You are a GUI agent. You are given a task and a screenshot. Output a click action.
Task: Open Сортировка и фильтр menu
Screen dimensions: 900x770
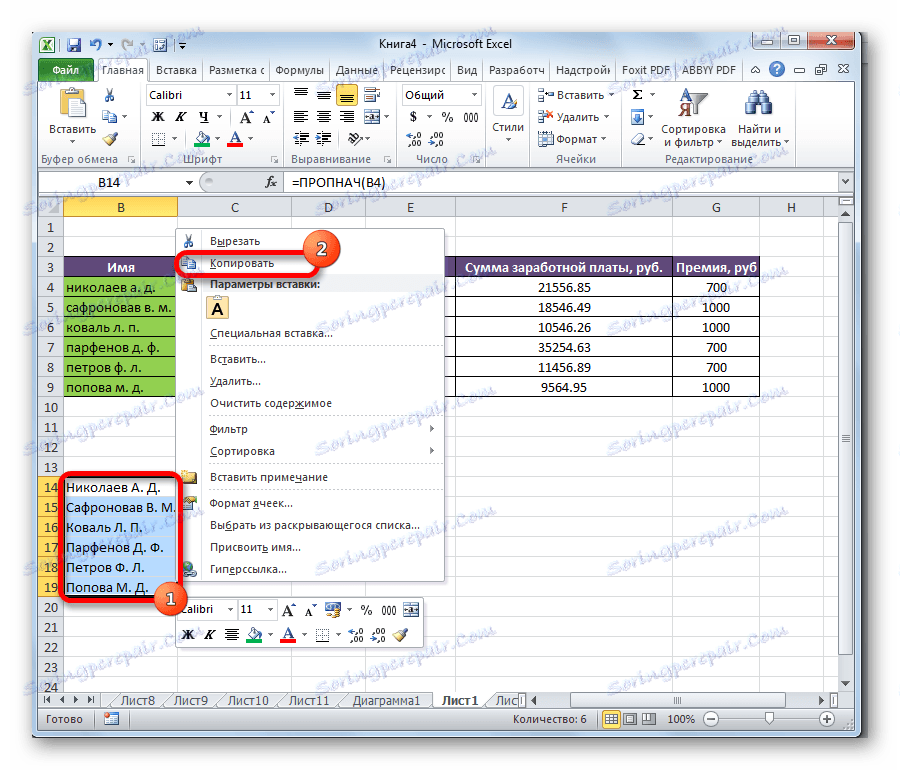pyautogui.click(x=693, y=118)
